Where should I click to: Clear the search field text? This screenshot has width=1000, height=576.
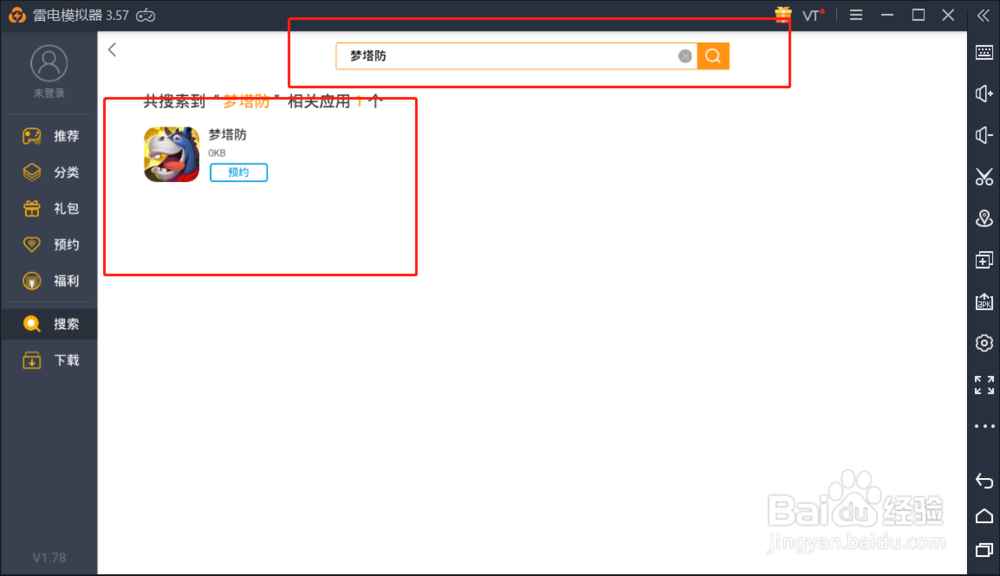pyautogui.click(x=685, y=56)
